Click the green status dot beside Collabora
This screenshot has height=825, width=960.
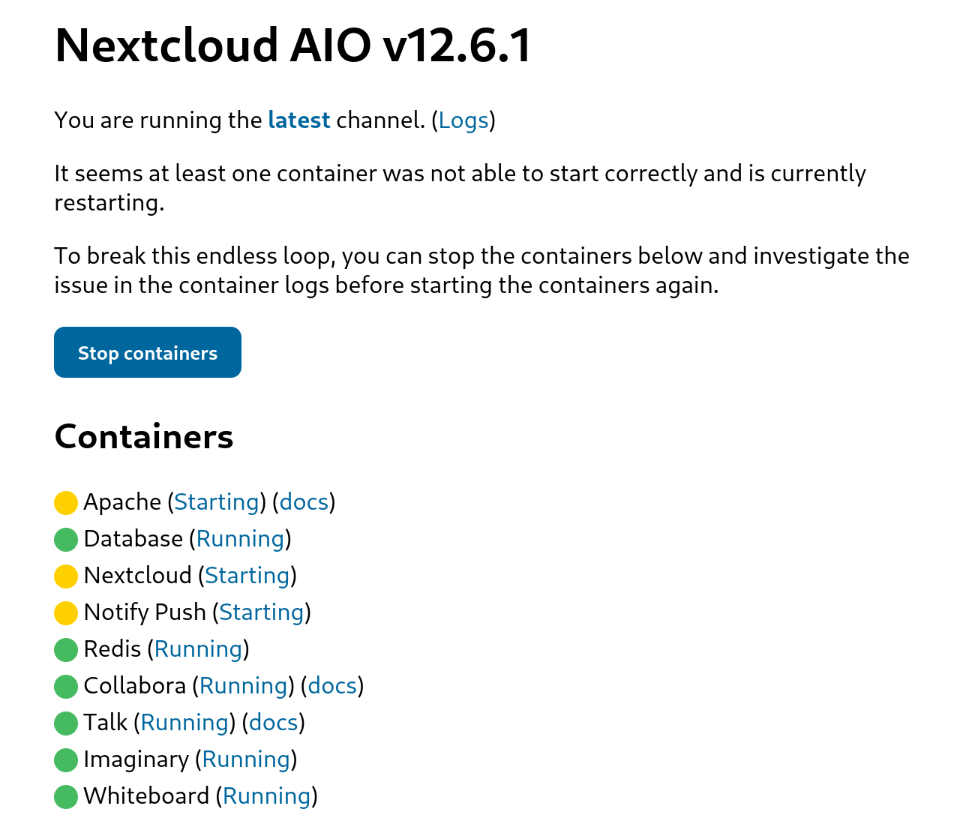[66, 687]
